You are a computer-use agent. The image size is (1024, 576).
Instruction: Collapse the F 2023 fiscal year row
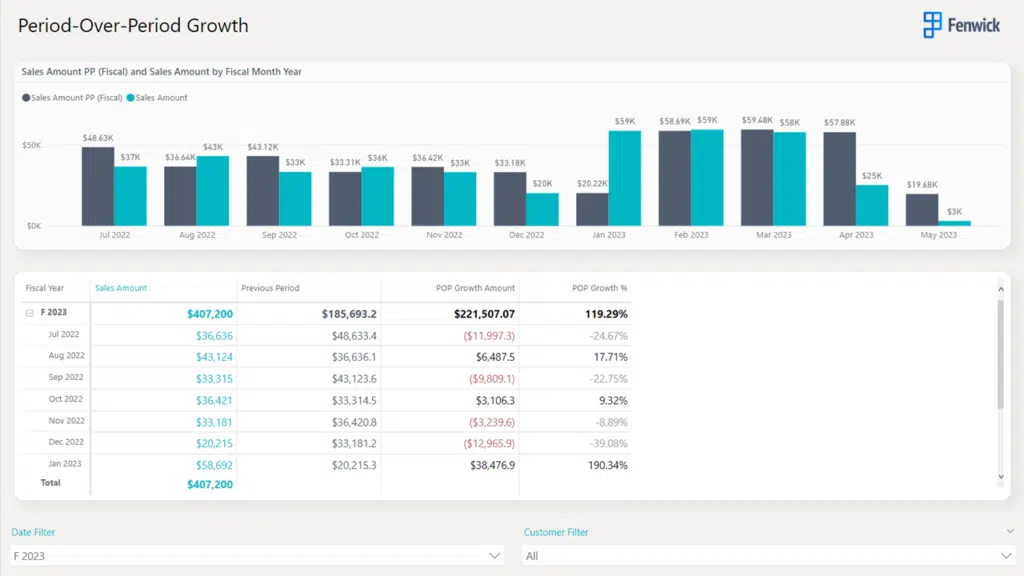[28, 313]
